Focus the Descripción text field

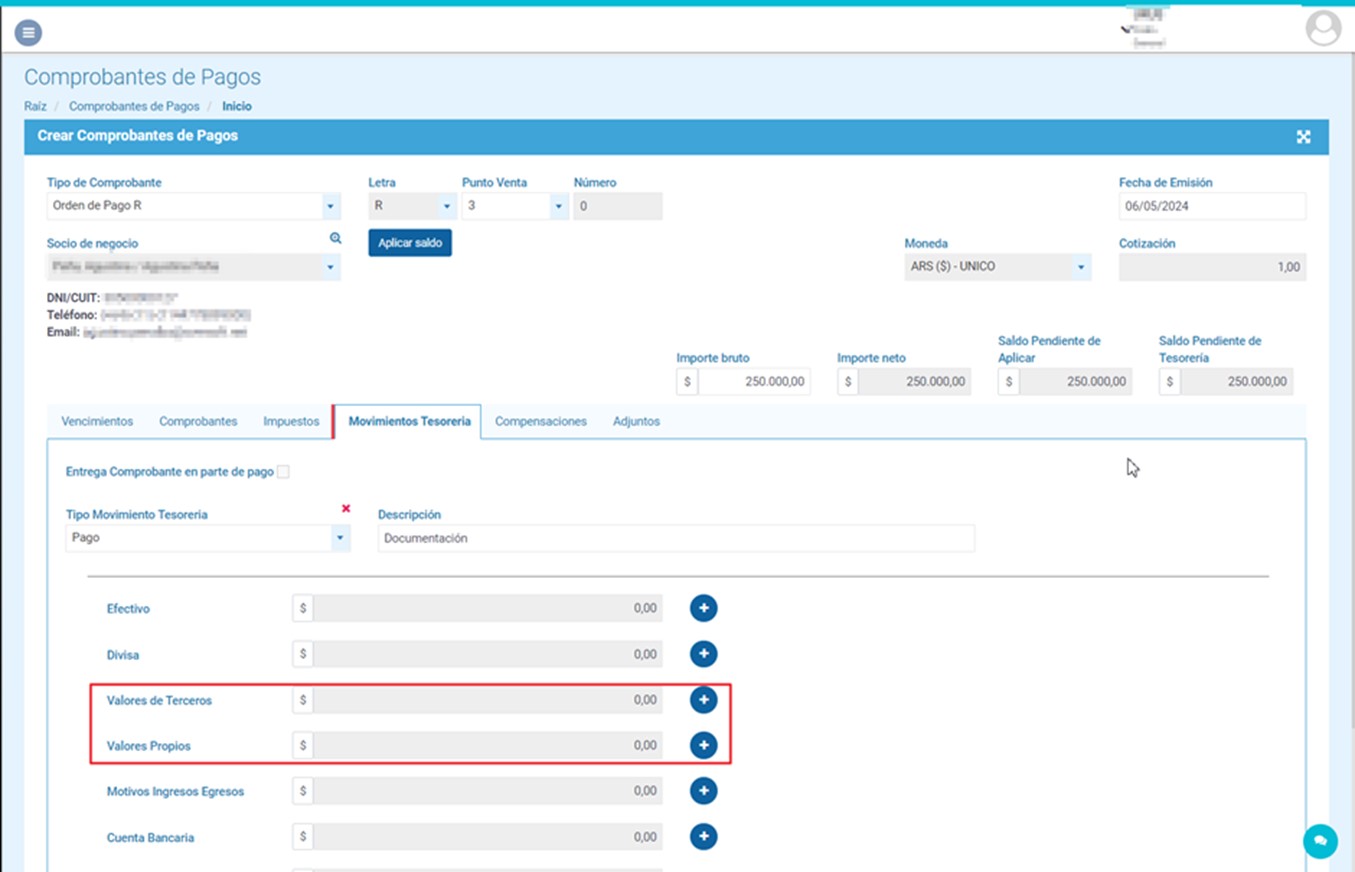[x=676, y=538]
